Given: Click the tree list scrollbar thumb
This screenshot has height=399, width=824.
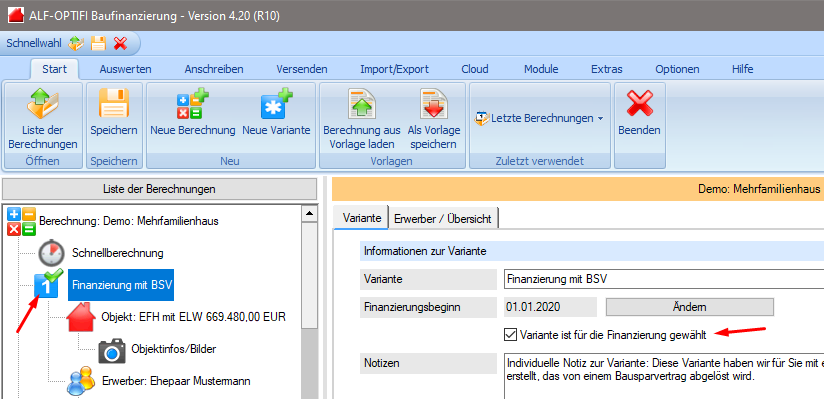Looking at the screenshot, I should 310,275.
